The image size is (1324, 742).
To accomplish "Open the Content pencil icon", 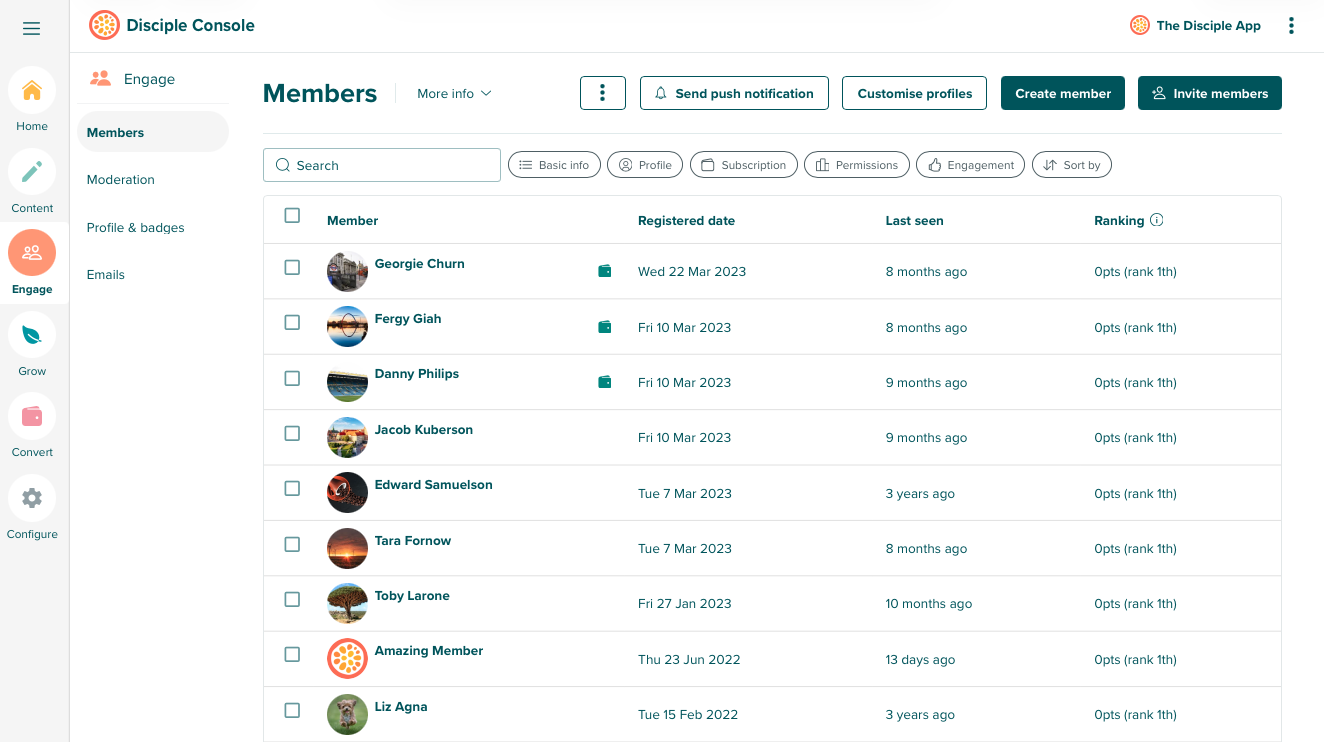I will 32,172.
